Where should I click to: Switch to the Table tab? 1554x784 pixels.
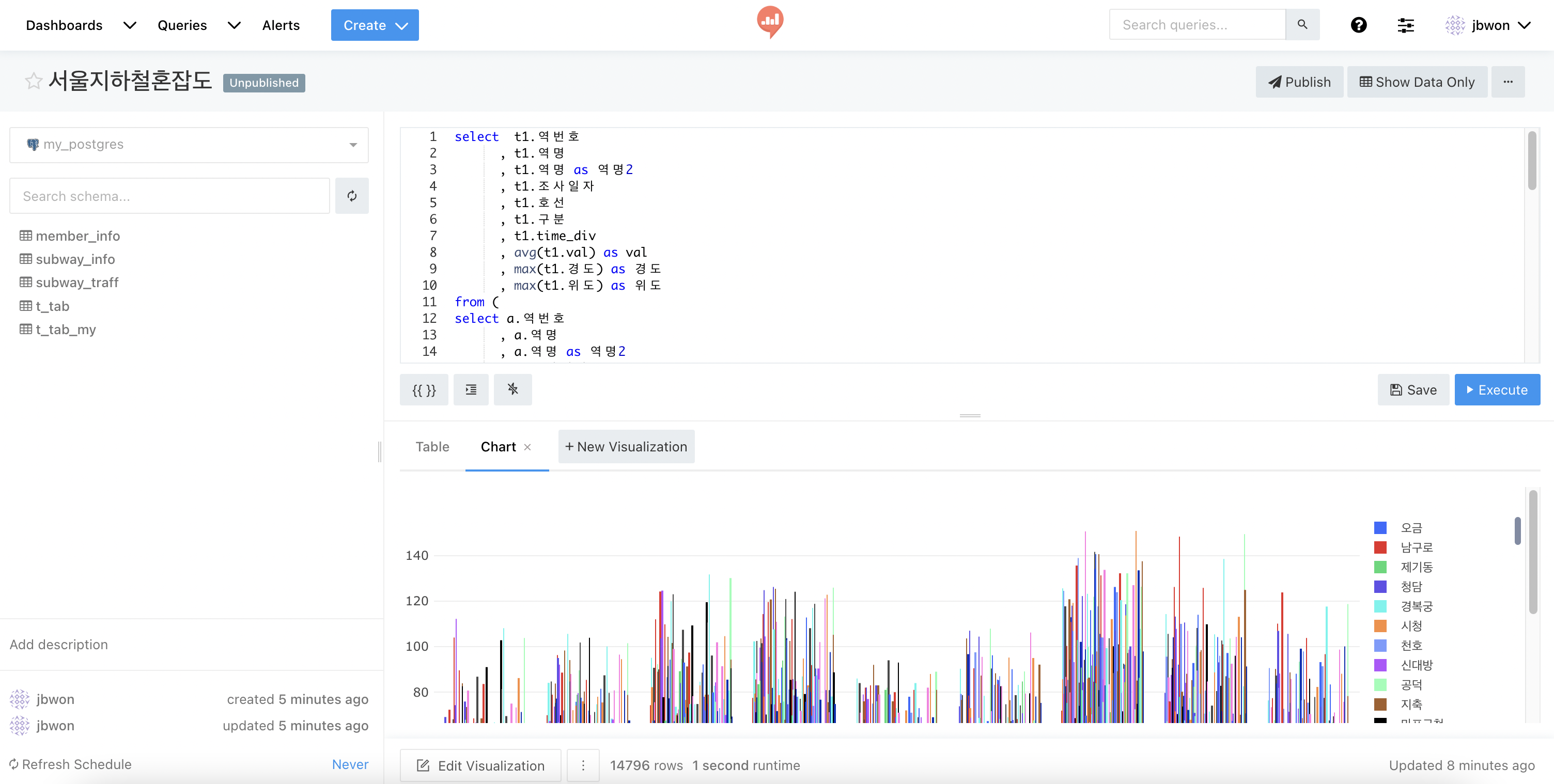tap(432, 447)
